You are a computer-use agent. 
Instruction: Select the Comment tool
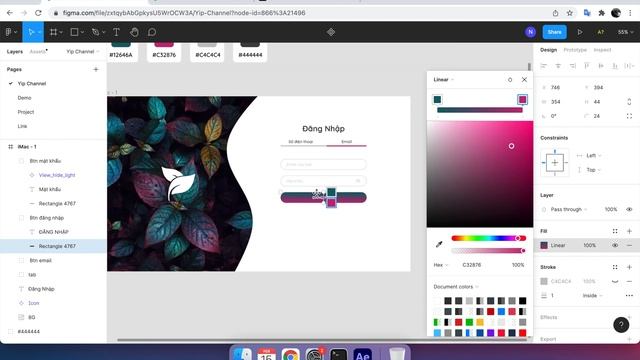(152, 32)
